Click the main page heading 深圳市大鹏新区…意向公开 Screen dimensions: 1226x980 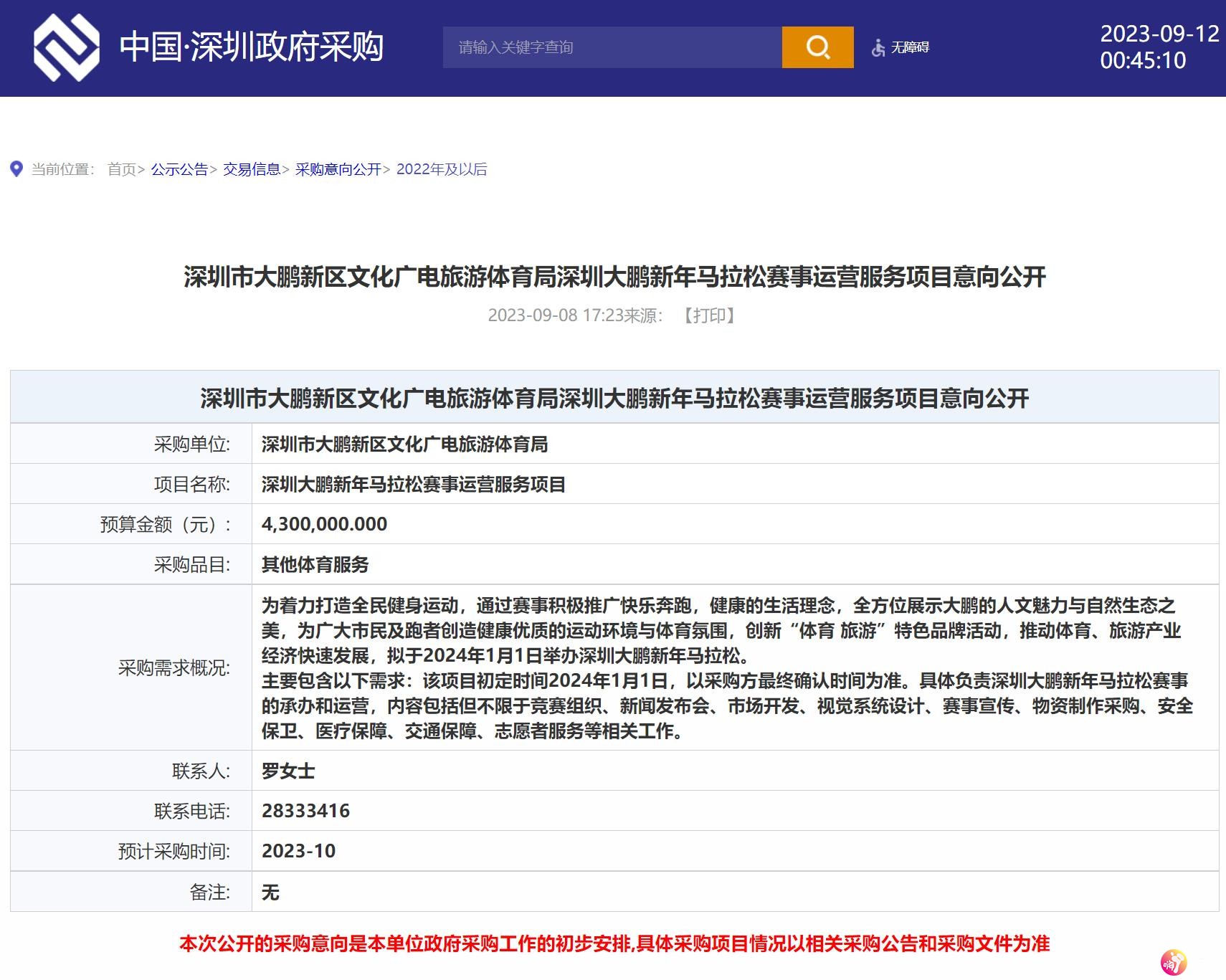tap(614, 277)
